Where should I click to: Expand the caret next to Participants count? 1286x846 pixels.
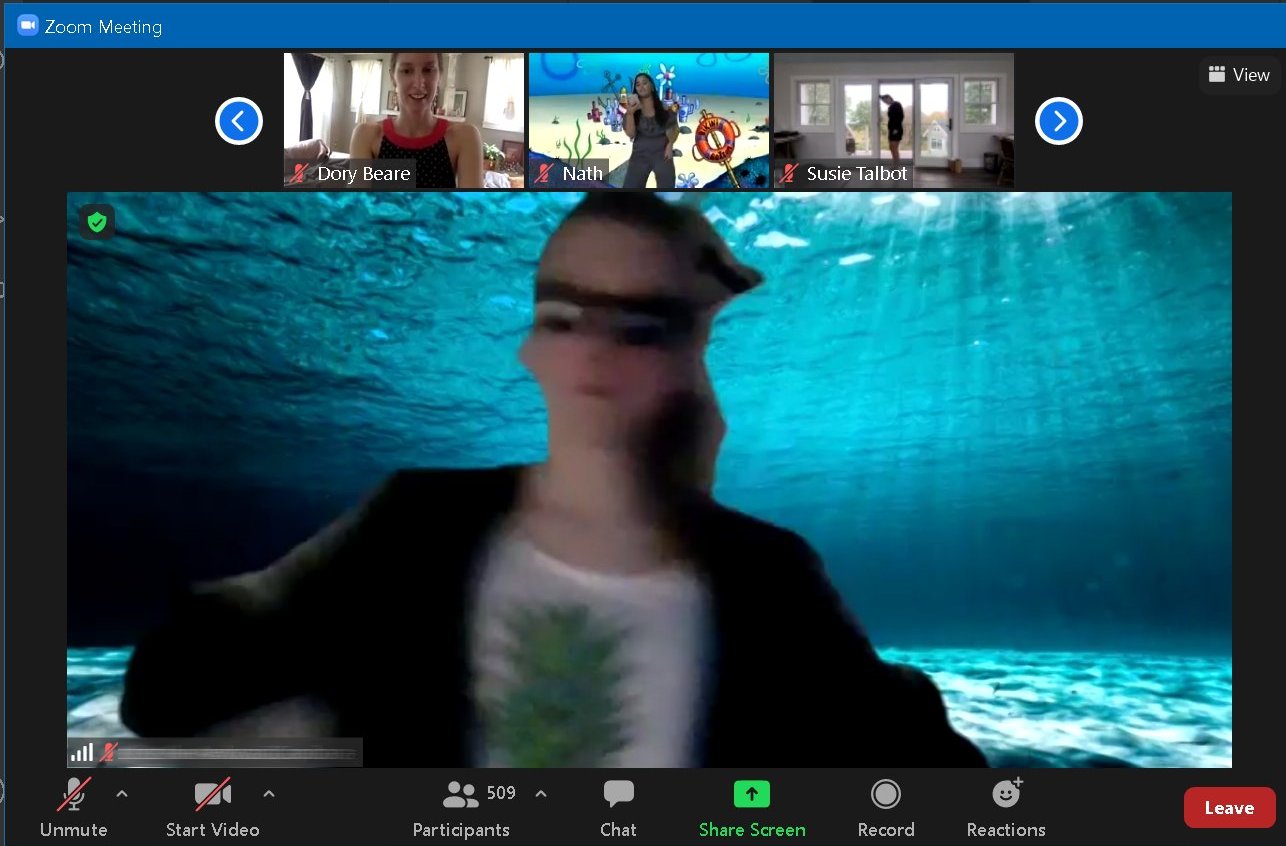541,794
